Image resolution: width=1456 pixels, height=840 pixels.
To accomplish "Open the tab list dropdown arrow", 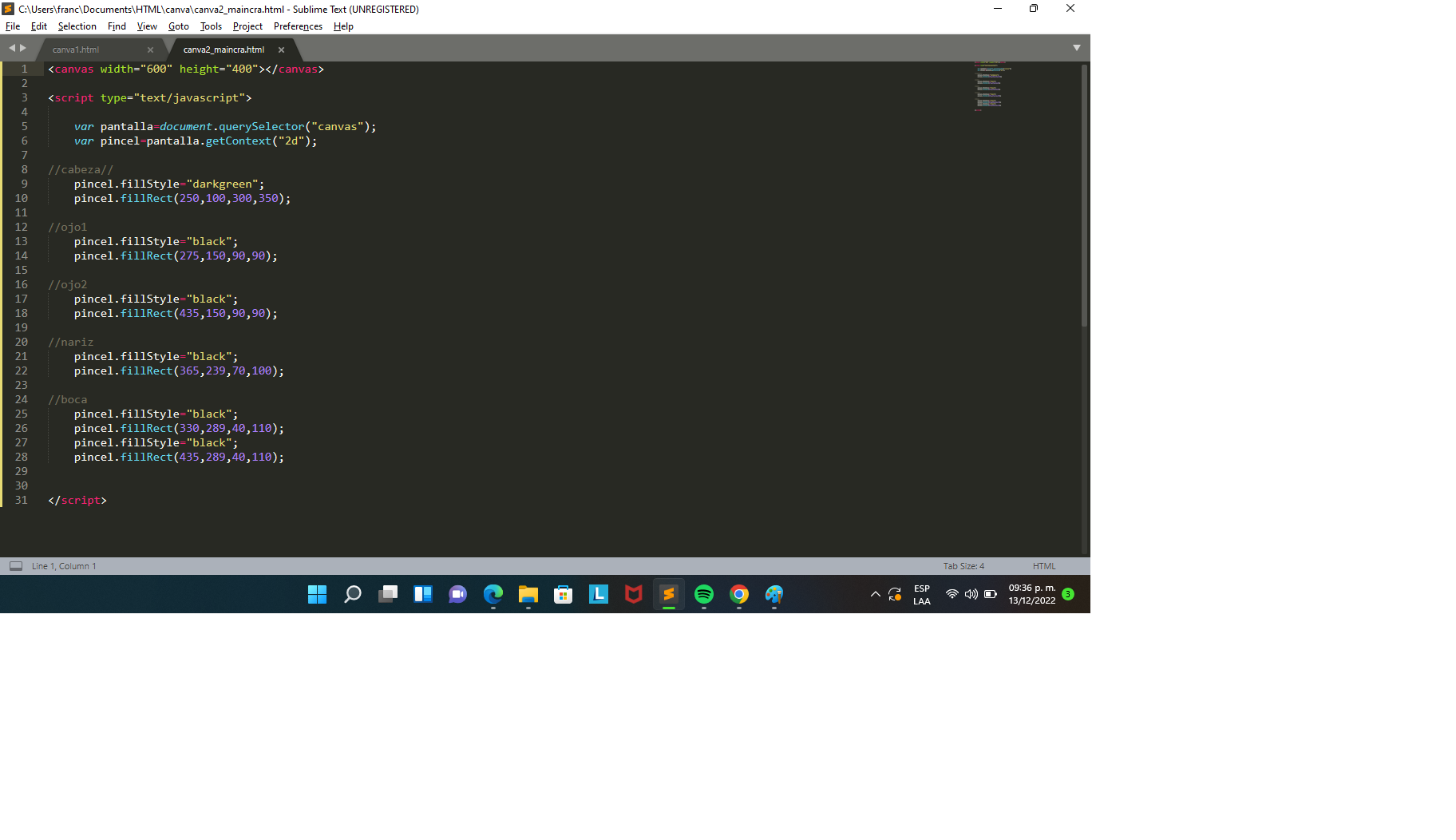I will [1077, 48].
